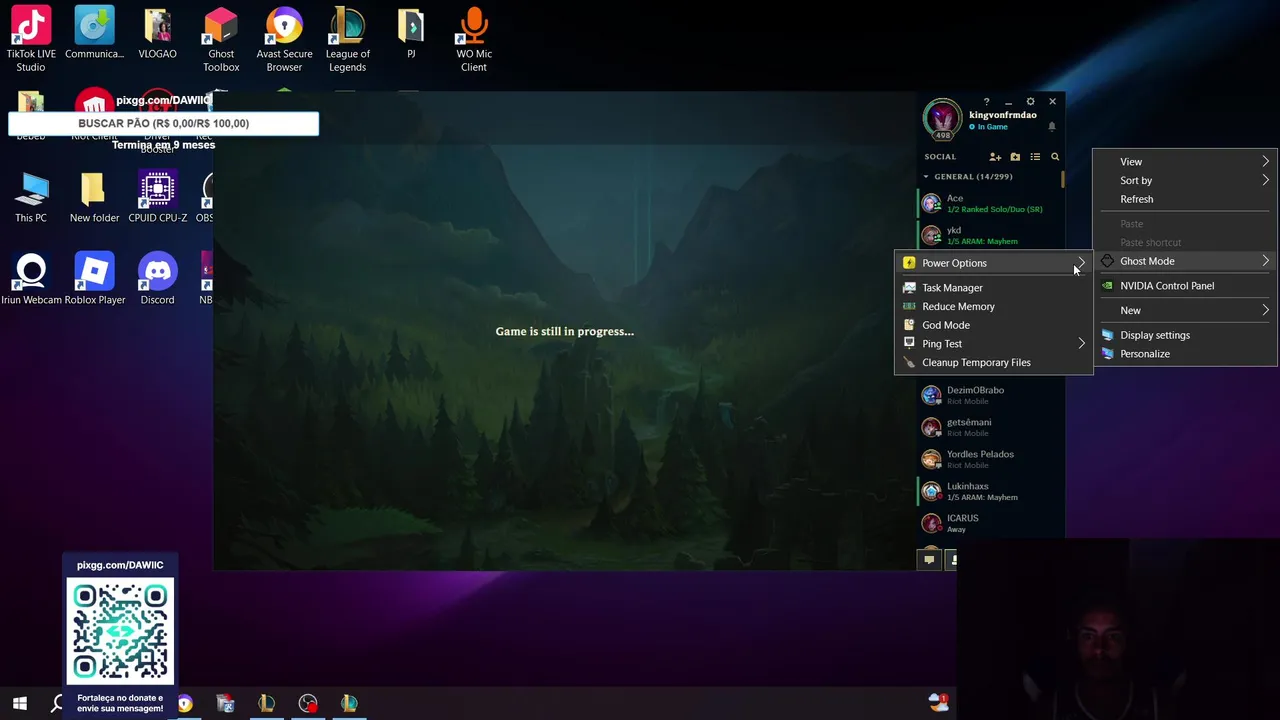1280x720 pixels.
Task: Open the Communica... desktop shortcut
Action: (x=94, y=35)
